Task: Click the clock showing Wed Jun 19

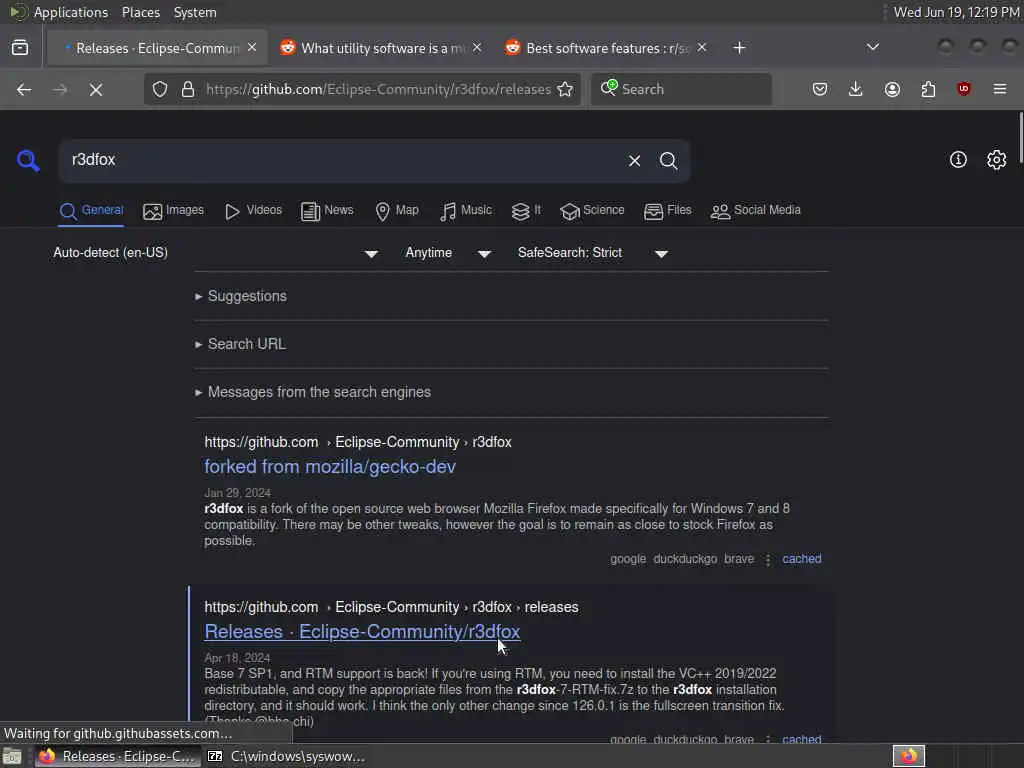Action: pyautogui.click(x=956, y=12)
